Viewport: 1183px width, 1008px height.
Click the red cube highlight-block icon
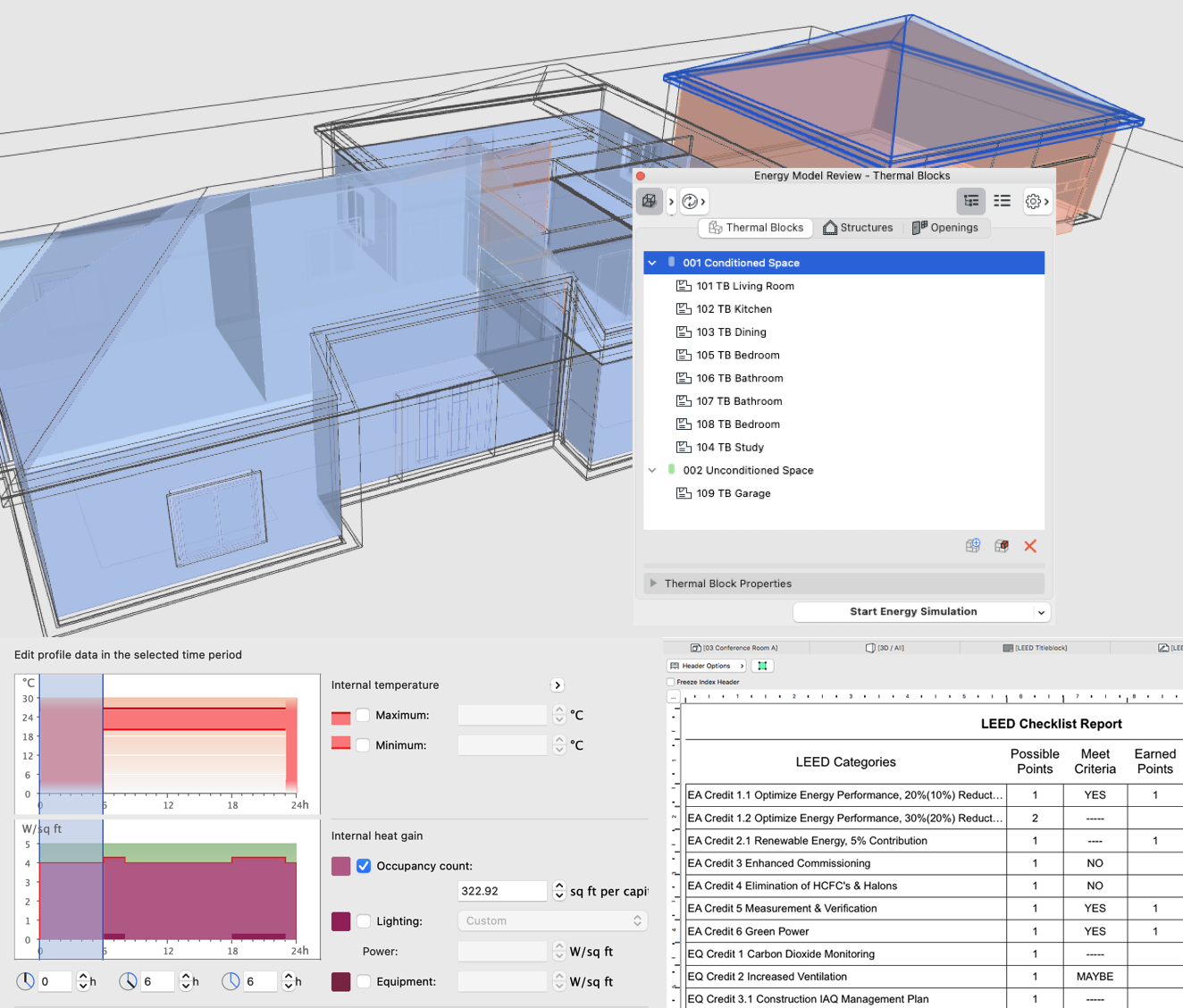1002,545
